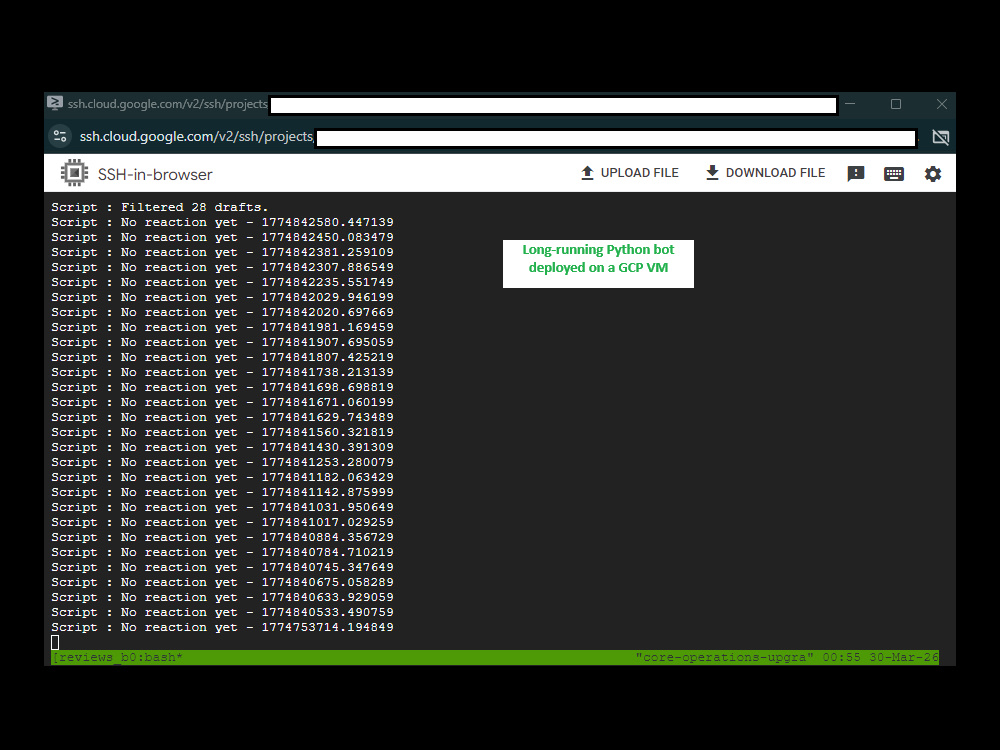Click the log line ending 1774842381.259109
The image size is (1000, 750).
point(223,252)
